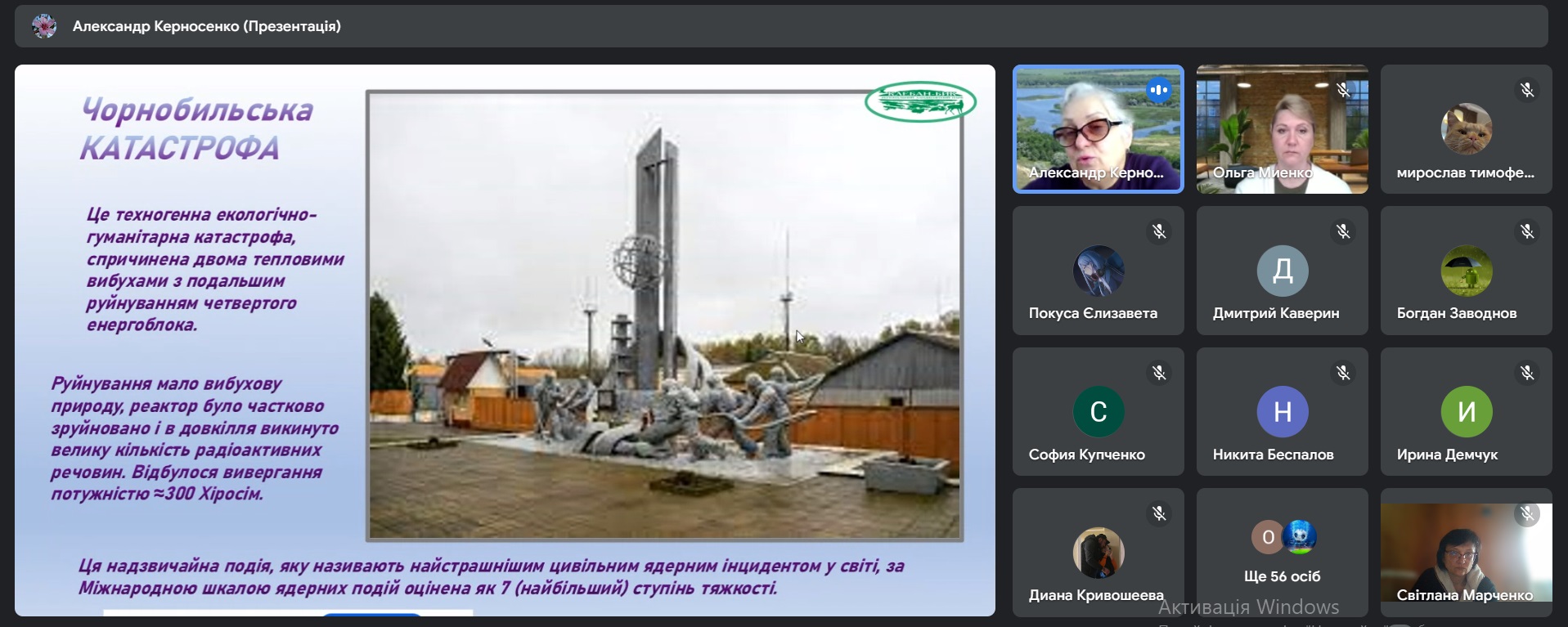The image size is (1568, 627).
Task: Click 'Александр Керносенко (Презентація)' title label
Action: (207, 26)
